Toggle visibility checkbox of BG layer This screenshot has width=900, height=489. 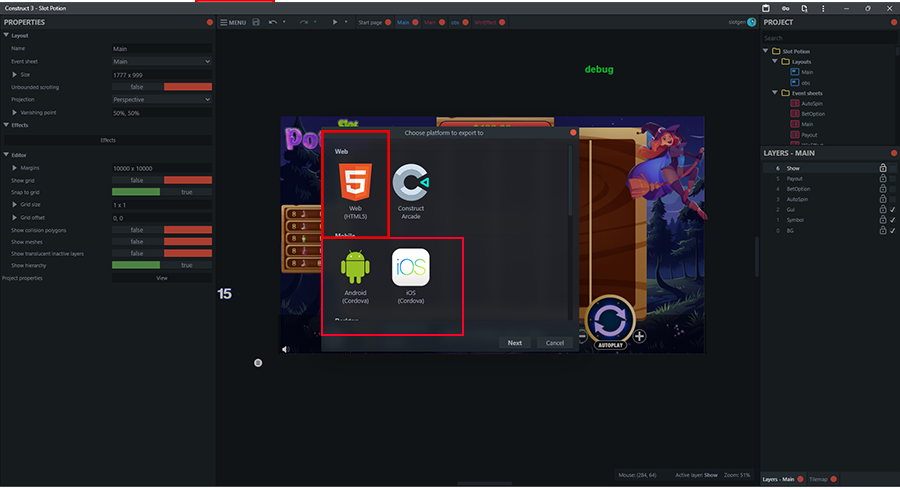click(893, 231)
